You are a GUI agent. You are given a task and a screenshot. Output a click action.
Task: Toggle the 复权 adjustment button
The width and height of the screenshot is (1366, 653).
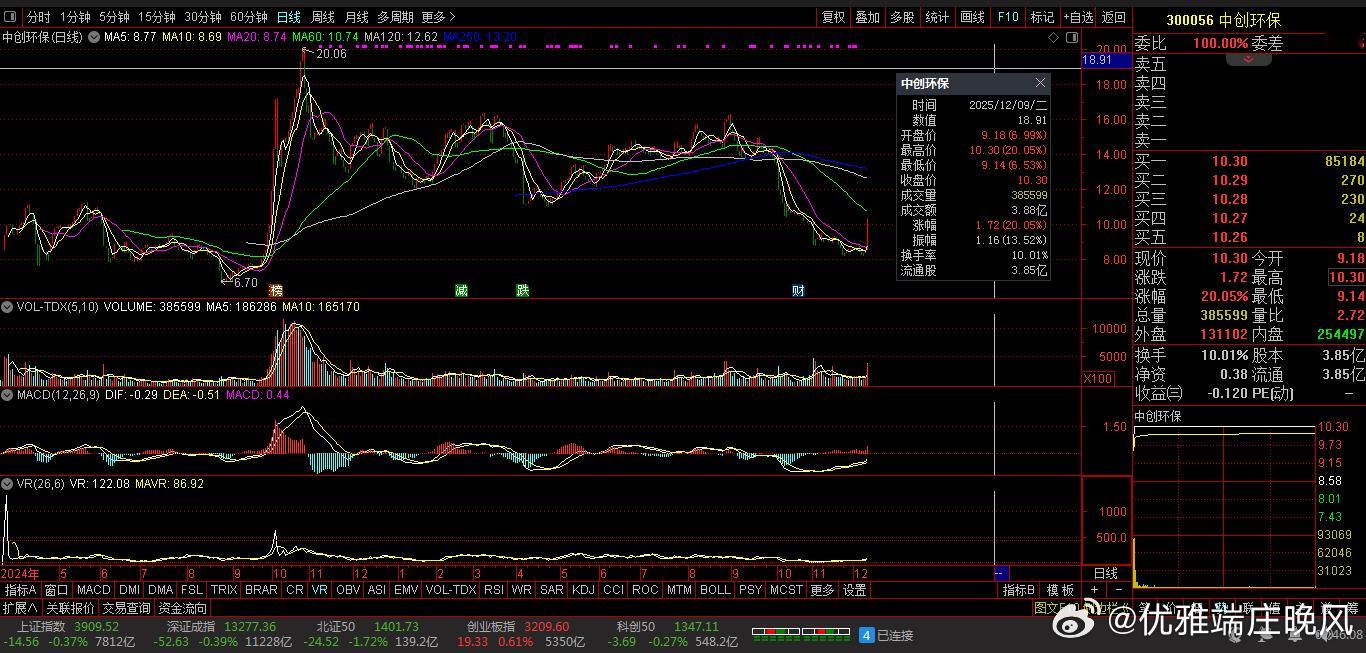click(833, 17)
